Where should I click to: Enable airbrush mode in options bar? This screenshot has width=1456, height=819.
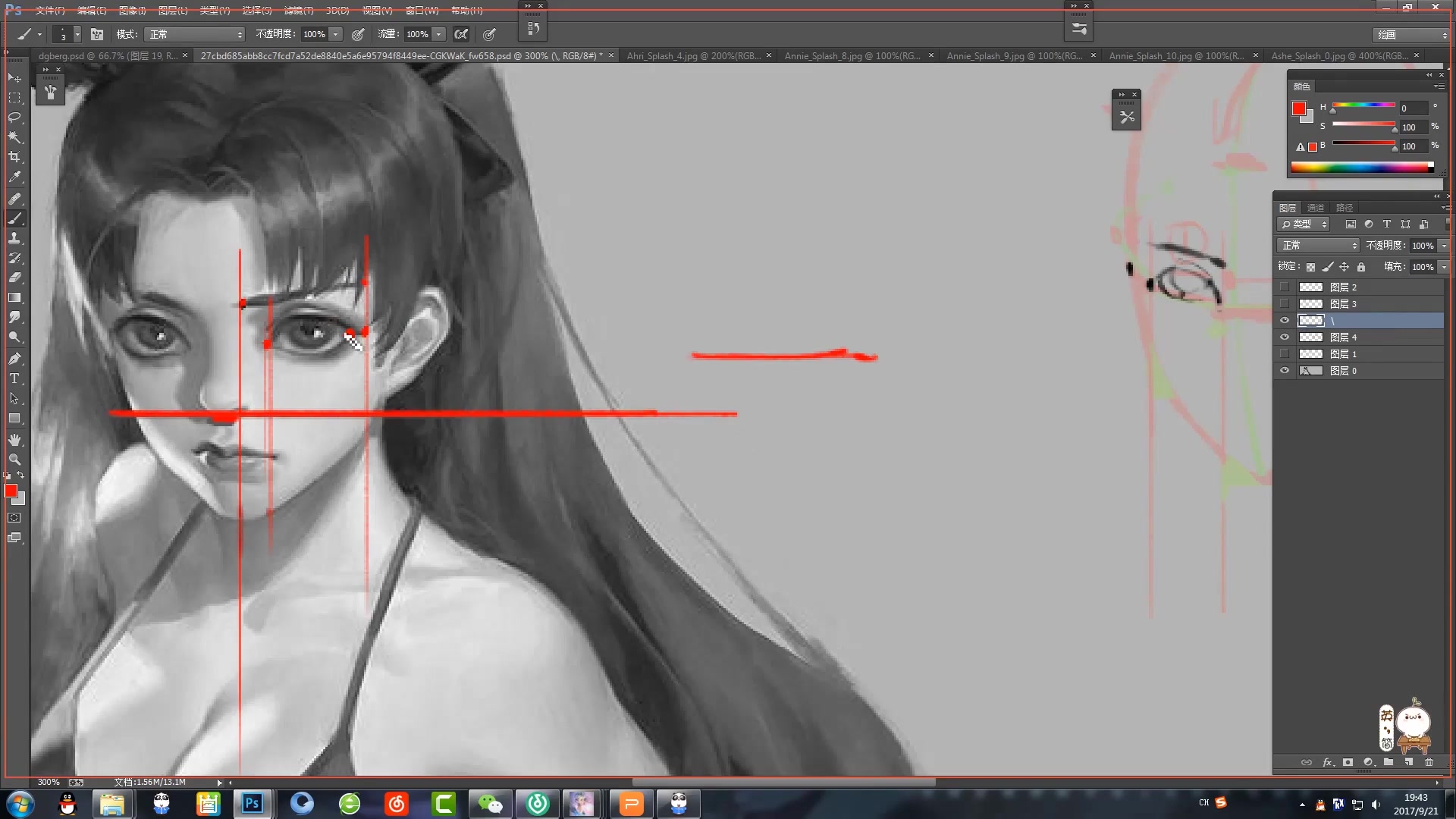click(461, 34)
